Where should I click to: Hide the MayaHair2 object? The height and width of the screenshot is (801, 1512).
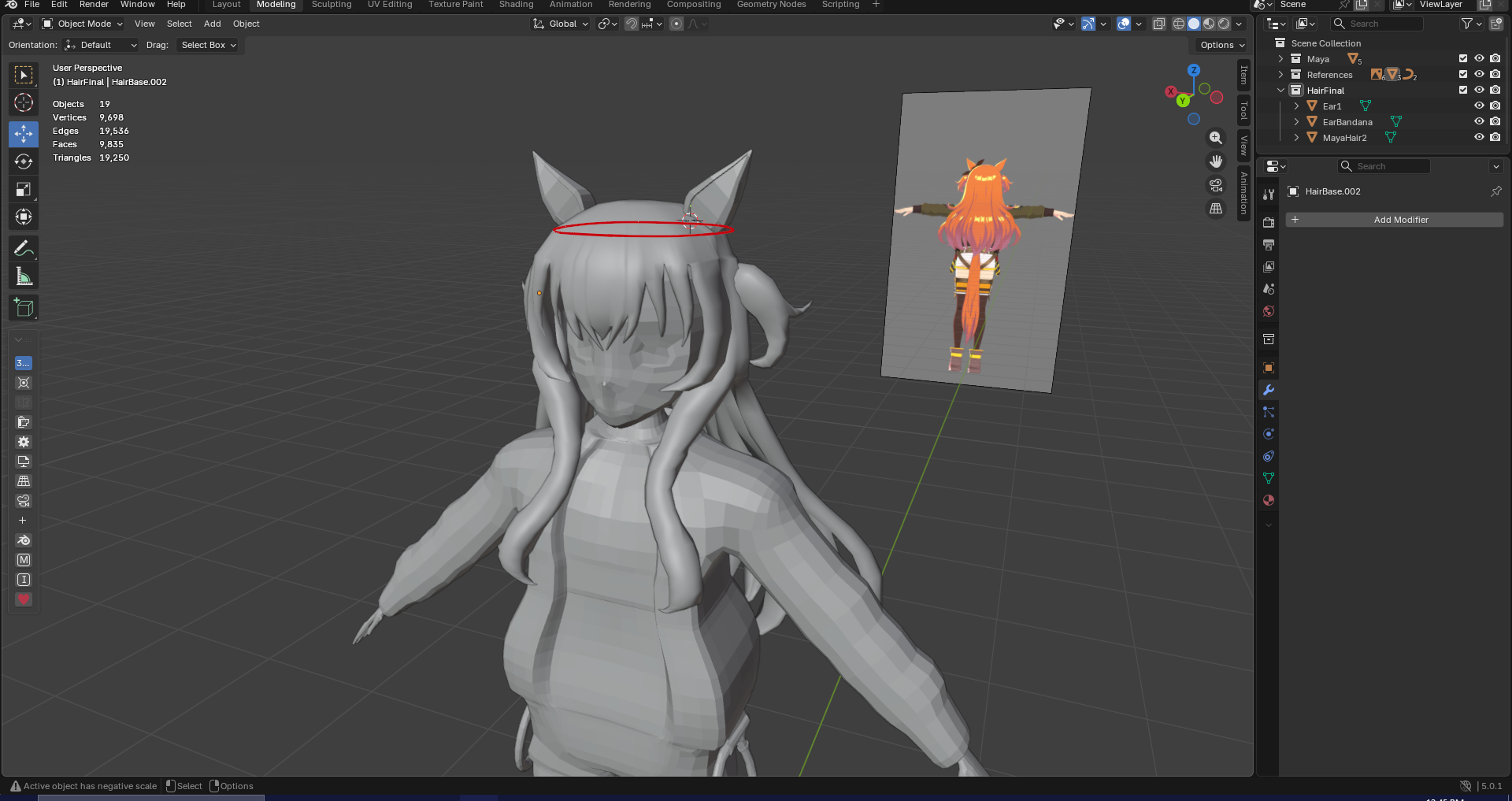pos(1478,138)
